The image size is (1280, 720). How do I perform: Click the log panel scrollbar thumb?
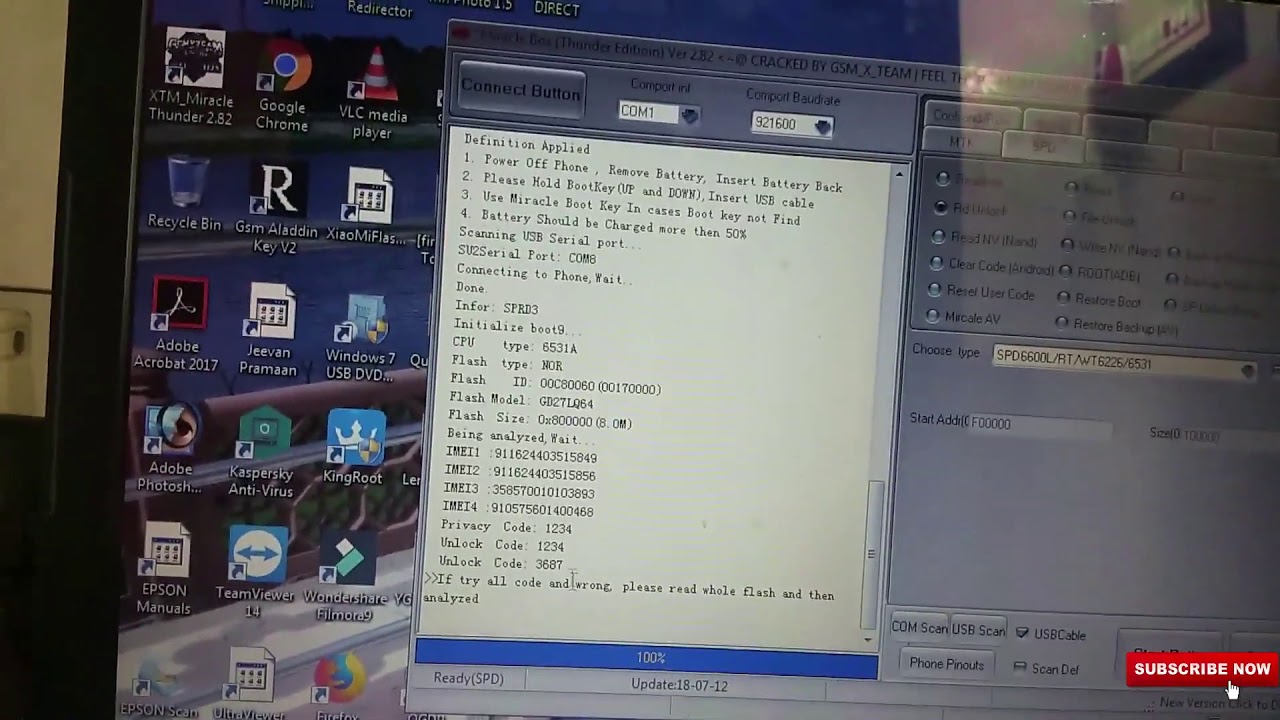point(873,555)
